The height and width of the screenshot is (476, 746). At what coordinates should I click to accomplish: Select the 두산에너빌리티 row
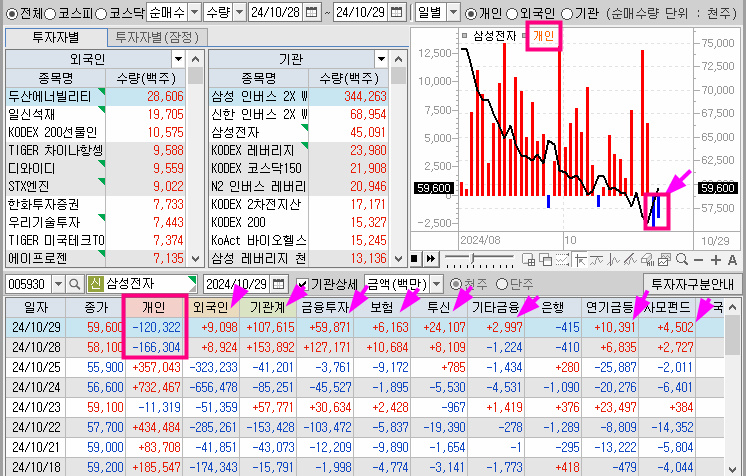(x=96, y=96)
